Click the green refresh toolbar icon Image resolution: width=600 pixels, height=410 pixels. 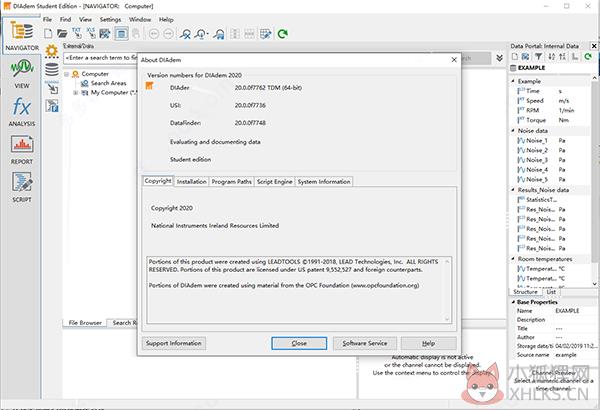pos(283,34)
